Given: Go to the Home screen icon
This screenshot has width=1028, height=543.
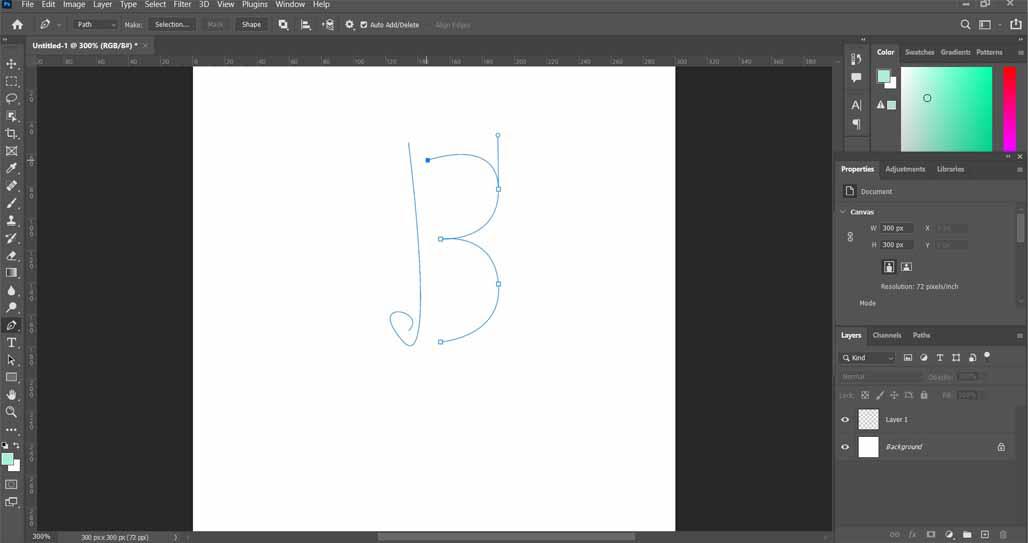Looking at the screenshot, I should (17, 25).
